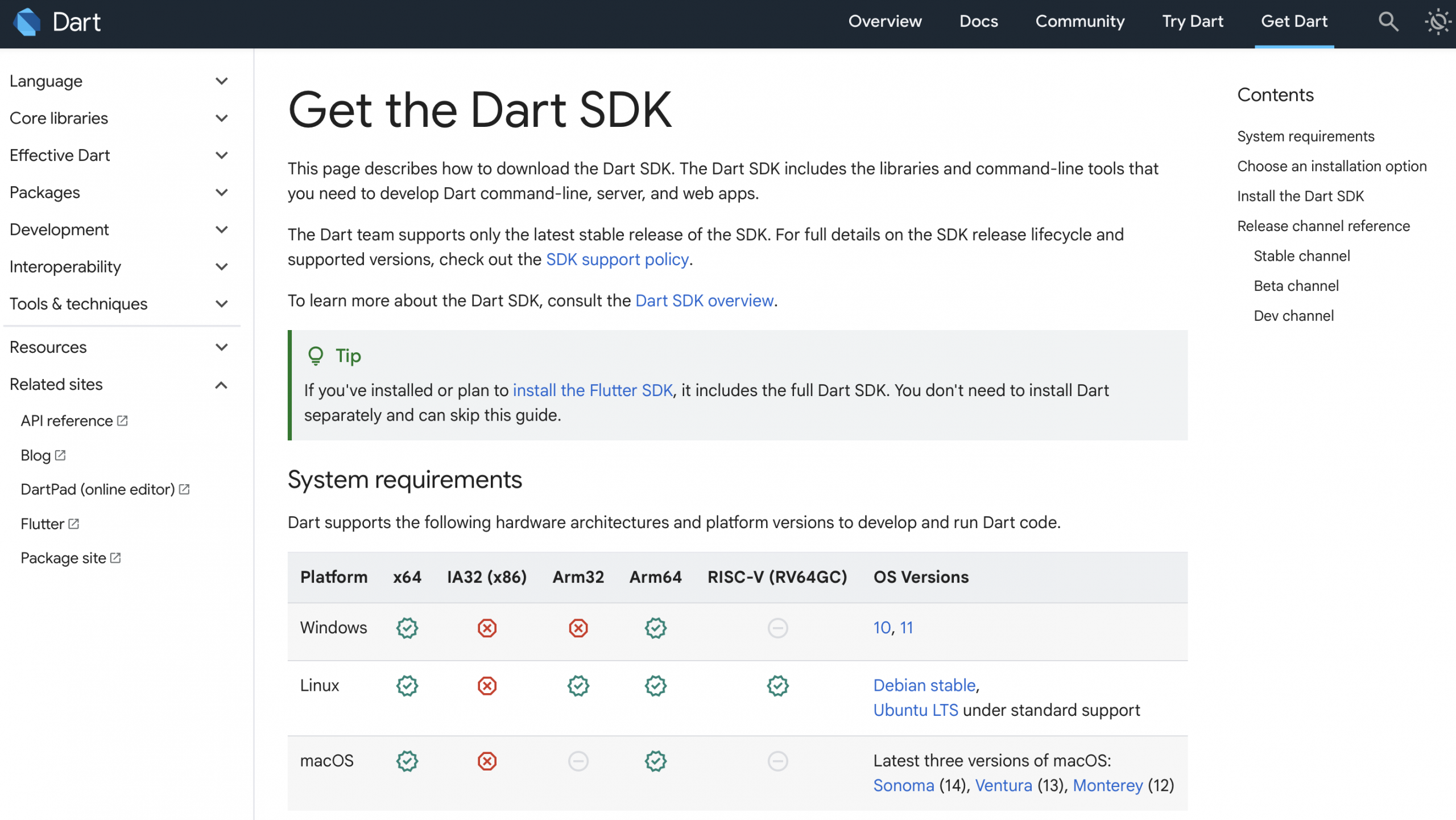The width and height of the screenshot is (1456, 820).
Task: Click the macOS Arm32 dash icon
Action: tap(578, 761)
